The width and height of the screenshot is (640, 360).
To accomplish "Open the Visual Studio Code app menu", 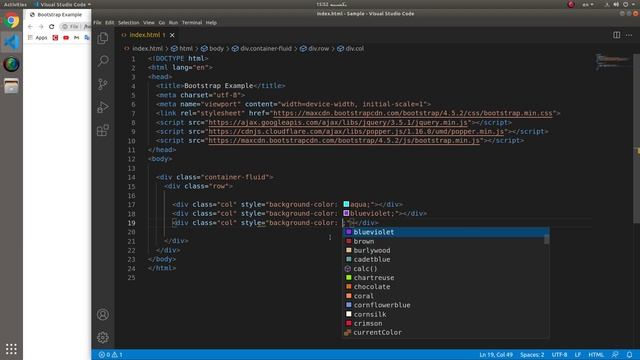I will 63,4.
